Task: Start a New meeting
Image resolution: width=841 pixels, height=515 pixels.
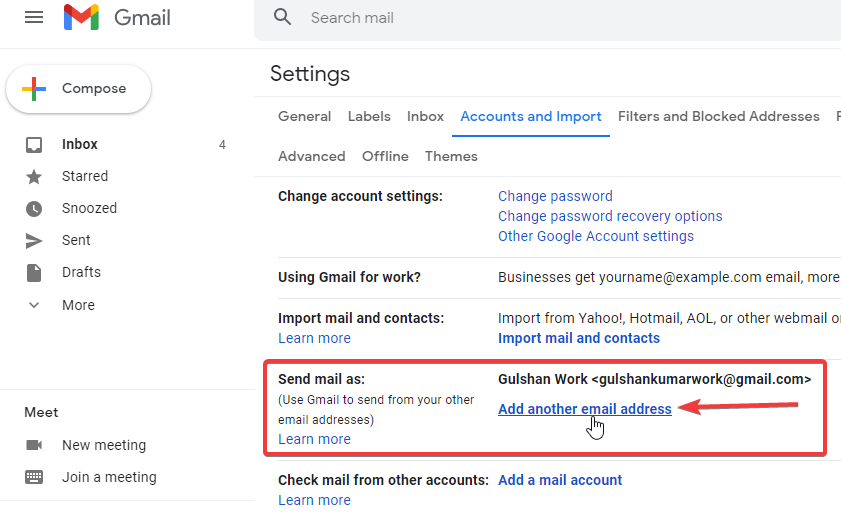Action: point(104,445)
